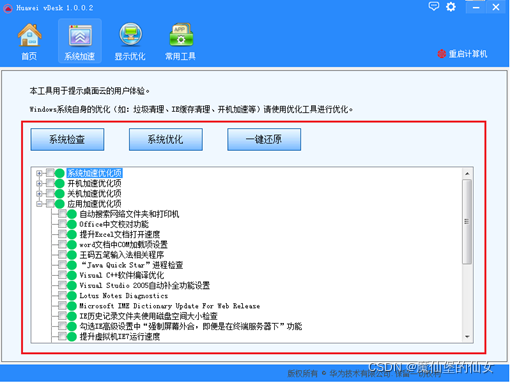Click the 一键还原 button
This screenshot has height=383, width=510.
click(x=264, y=139)
